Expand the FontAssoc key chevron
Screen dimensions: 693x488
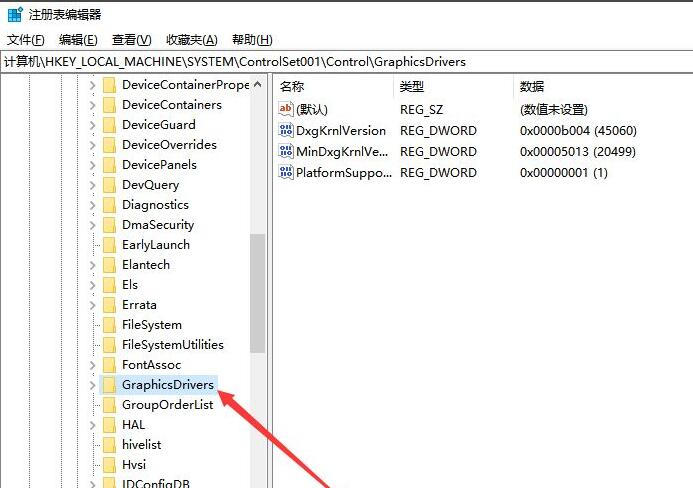(x=92, y=365)
